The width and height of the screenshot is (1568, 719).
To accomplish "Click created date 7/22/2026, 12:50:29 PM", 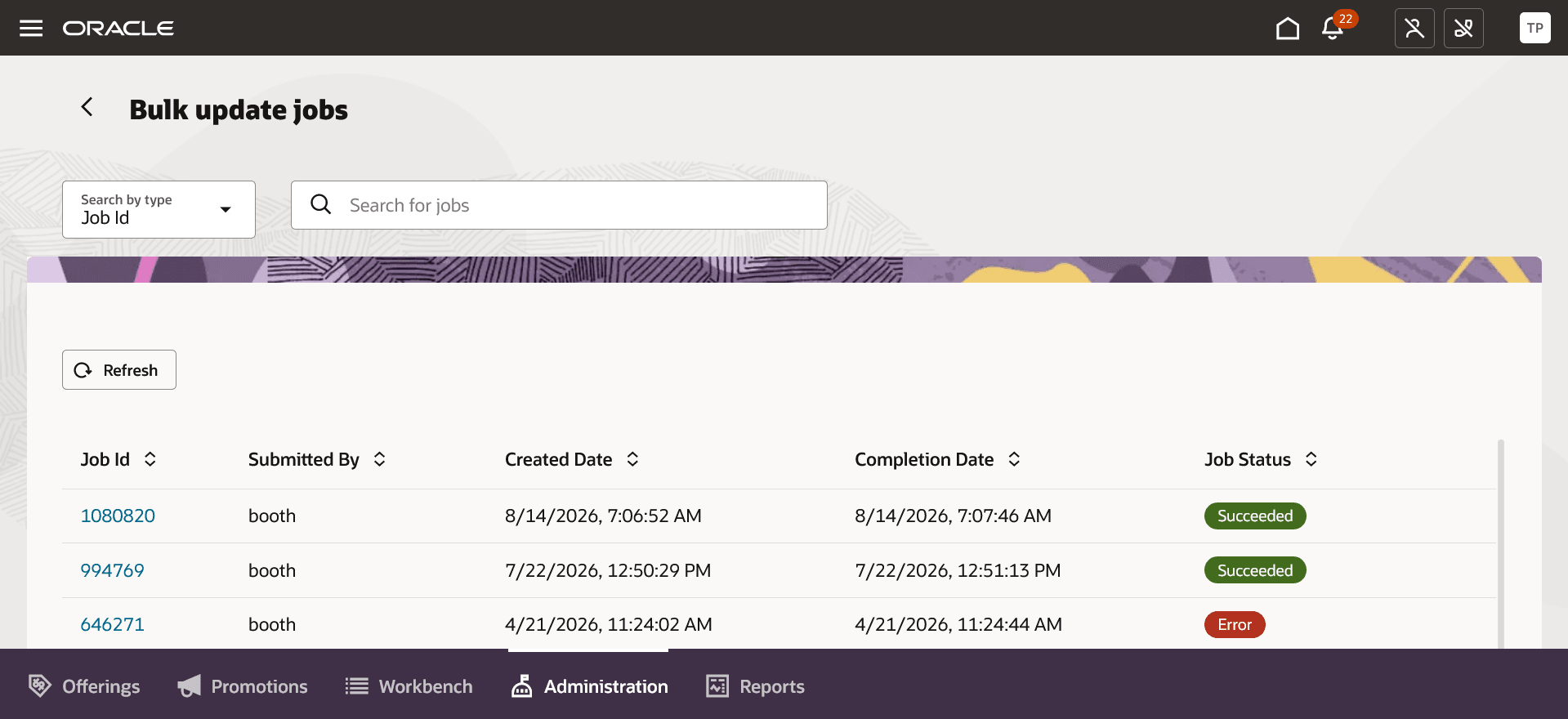I will [608, 570].
